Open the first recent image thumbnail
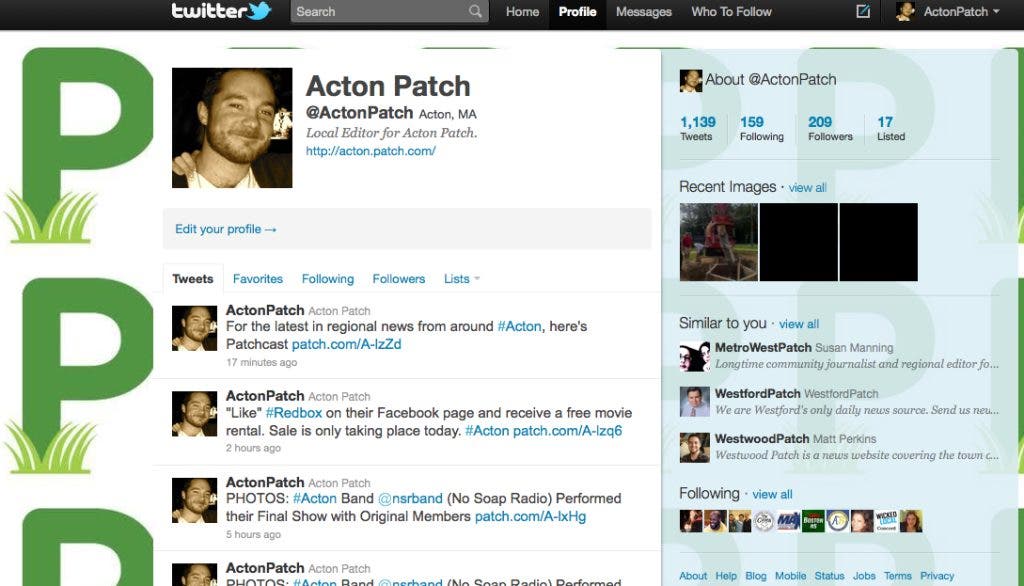Viewport: 1024px width, 586px height. (x=718, y=242)
